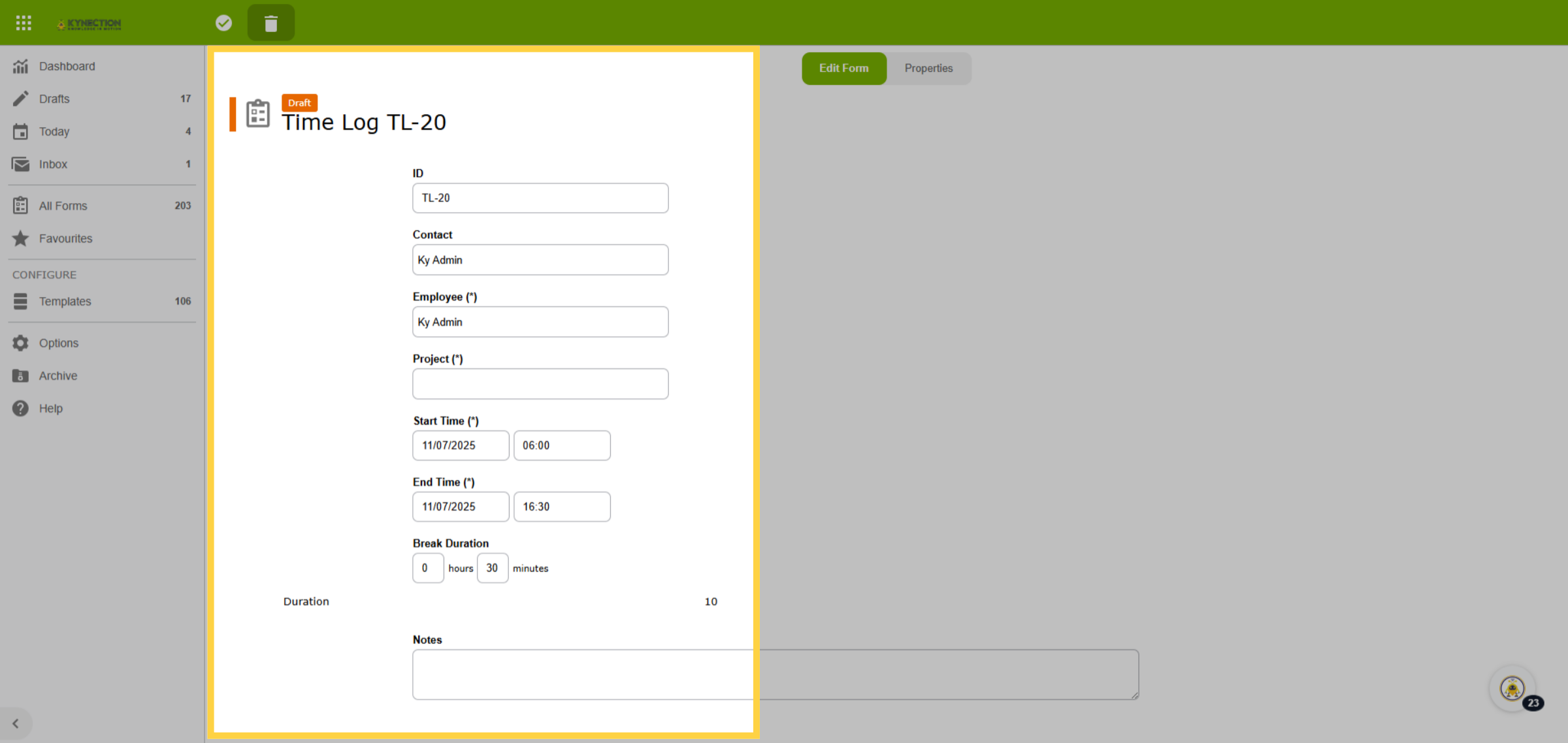Viewport: 1568px width, 743px height.
Task: Open the apps grid menu
Action: click(24, 24)
